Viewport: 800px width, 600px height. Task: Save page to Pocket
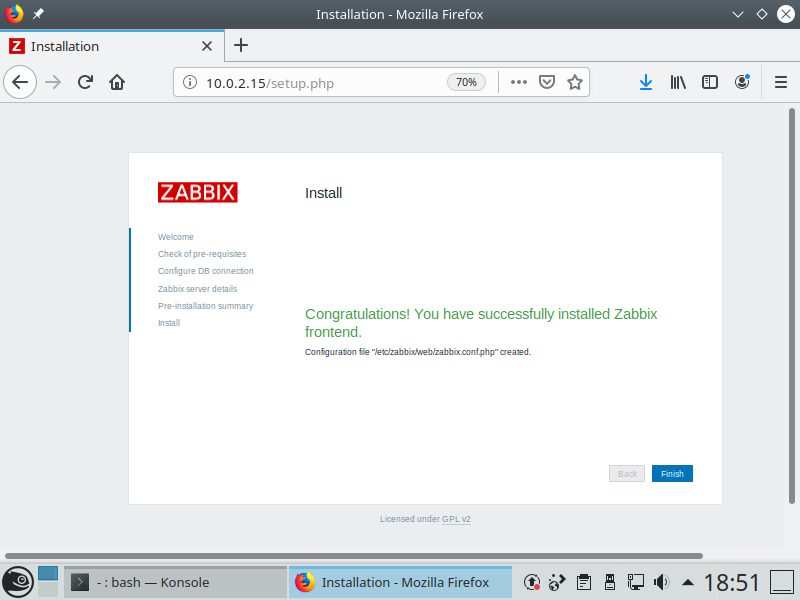pos(547,82)
